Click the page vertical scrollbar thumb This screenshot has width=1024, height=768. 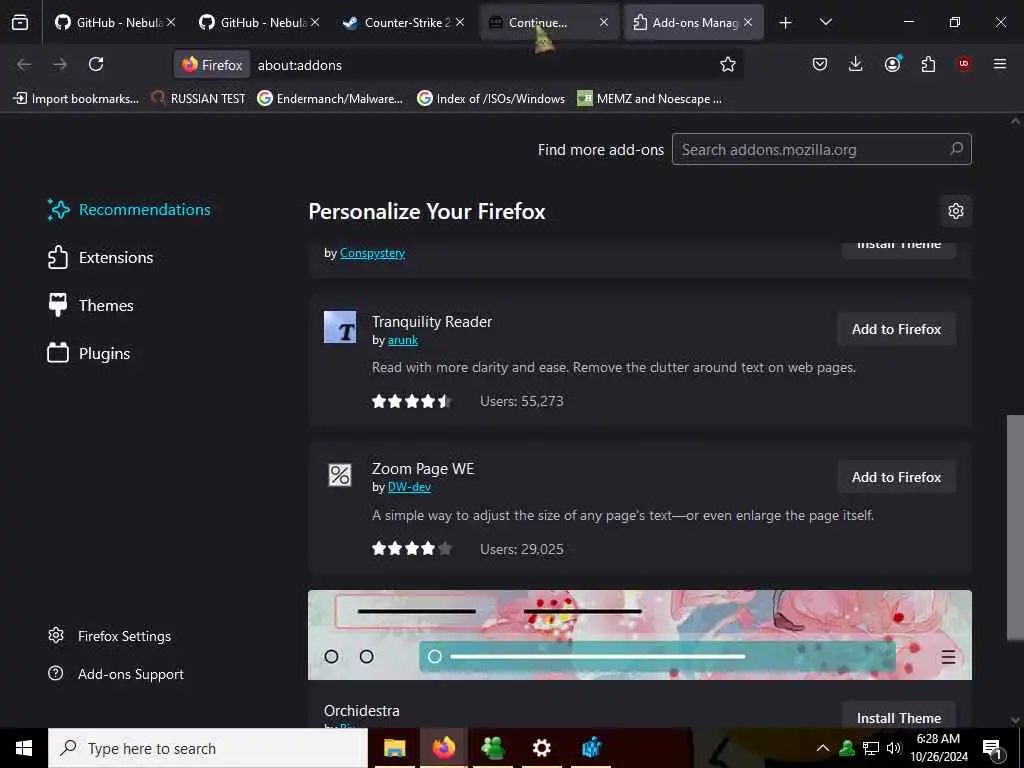tap(1015, 528)
